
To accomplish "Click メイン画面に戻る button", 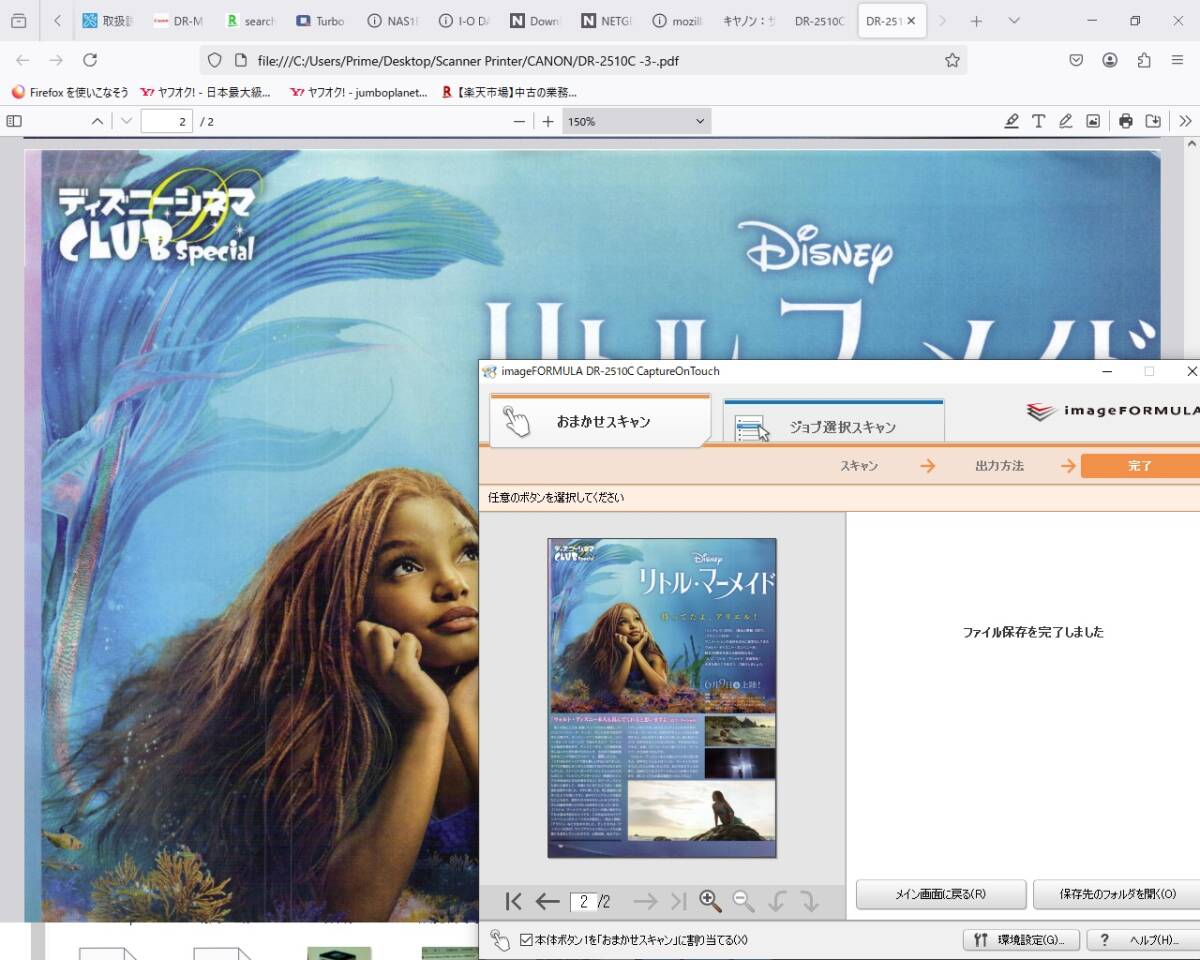I will click(x=941, y=894).
